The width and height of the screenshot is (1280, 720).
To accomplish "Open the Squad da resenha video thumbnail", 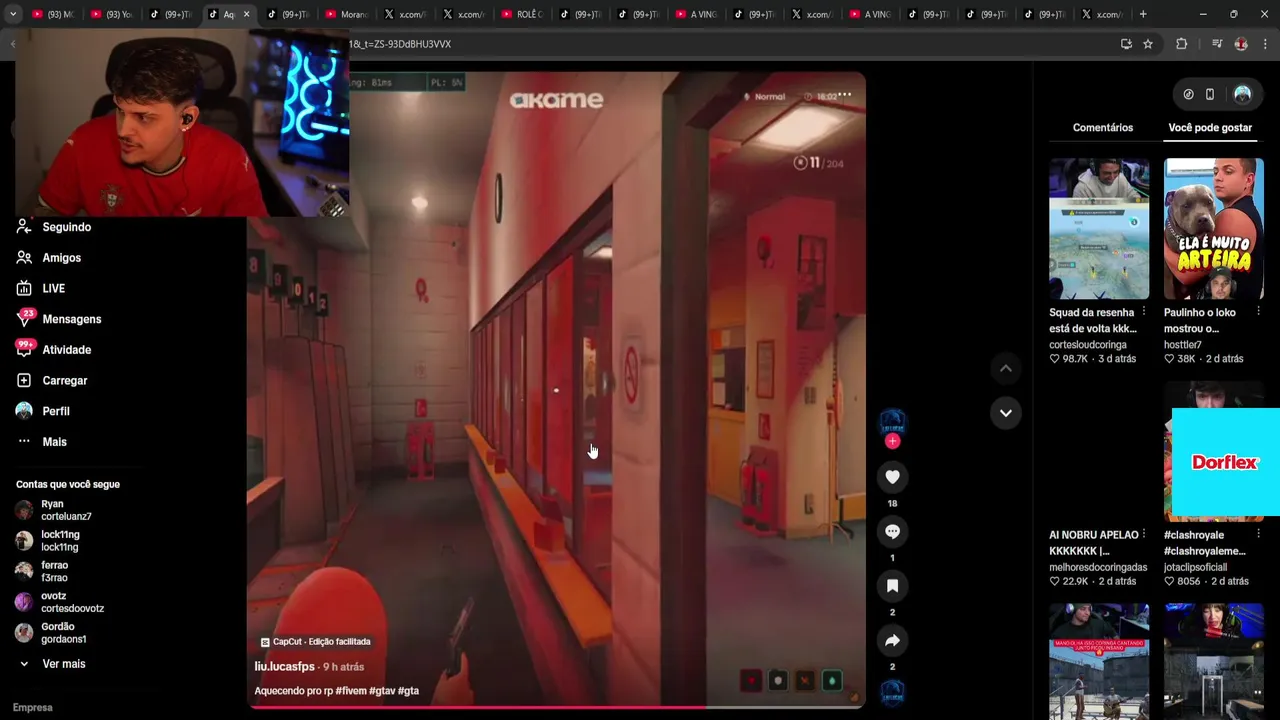I will pyautogui.click(x=1099, y=229).
